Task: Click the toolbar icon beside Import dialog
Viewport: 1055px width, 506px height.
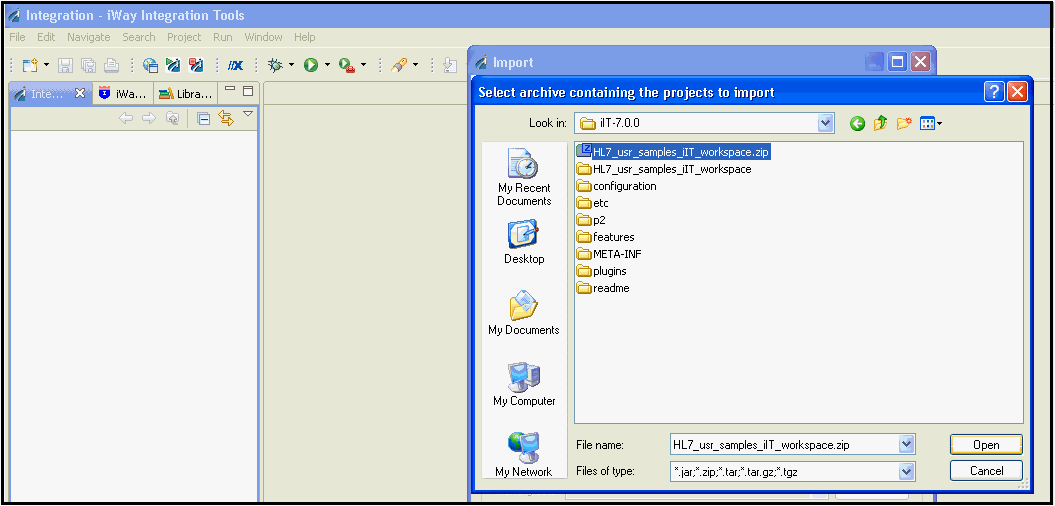Action: click(x=451, y=65)
